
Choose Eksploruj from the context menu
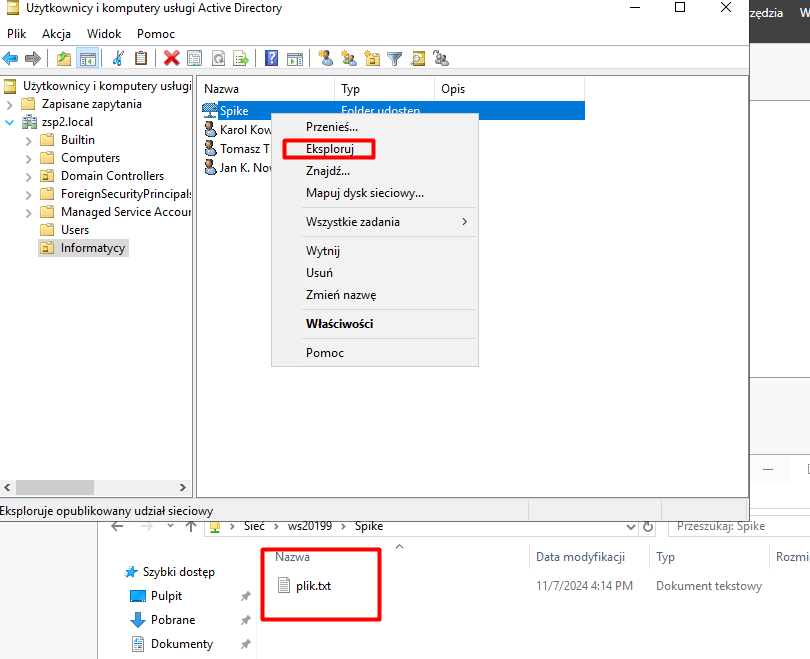[330, 149]
